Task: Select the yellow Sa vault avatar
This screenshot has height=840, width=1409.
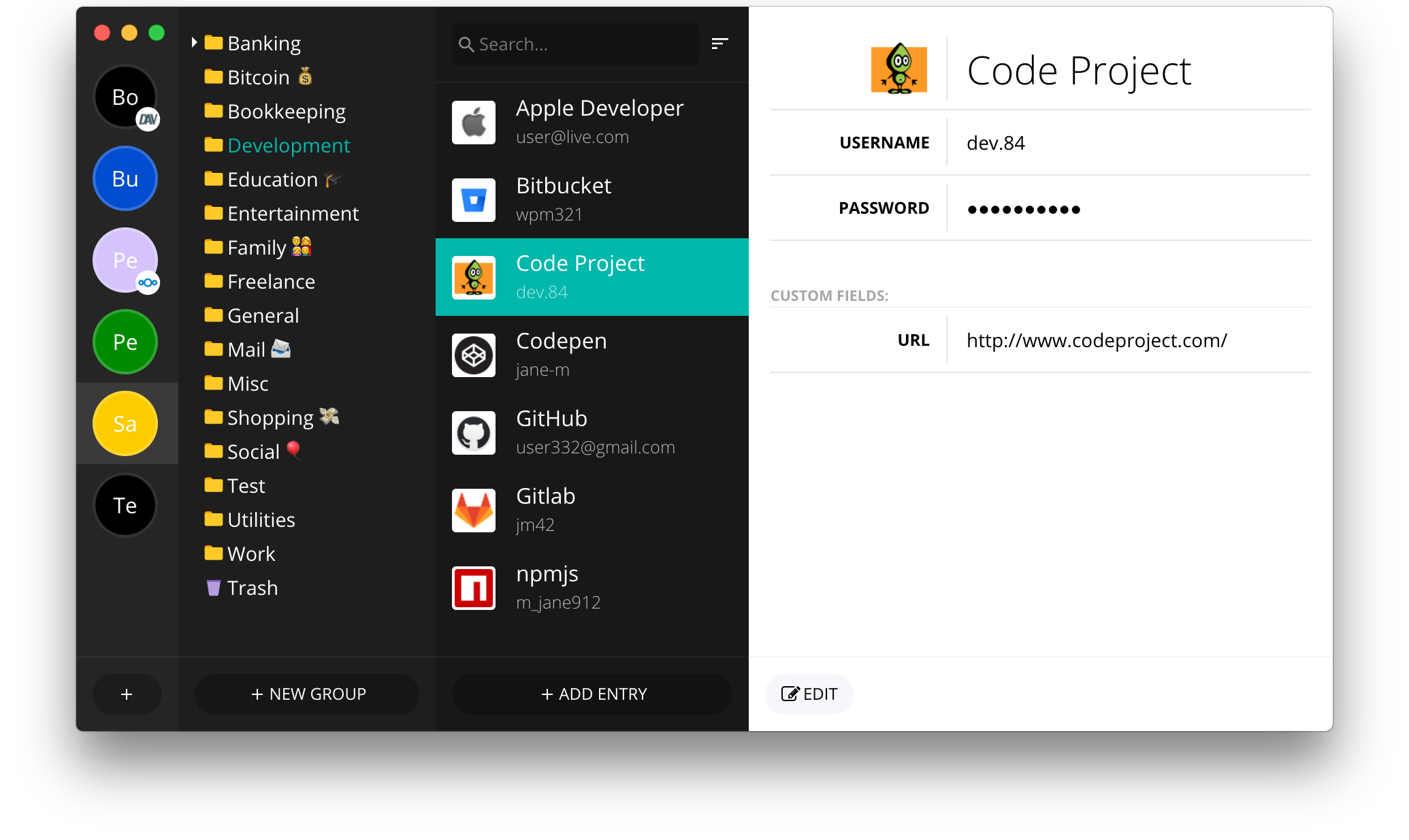Action: (x=125, y=424)
